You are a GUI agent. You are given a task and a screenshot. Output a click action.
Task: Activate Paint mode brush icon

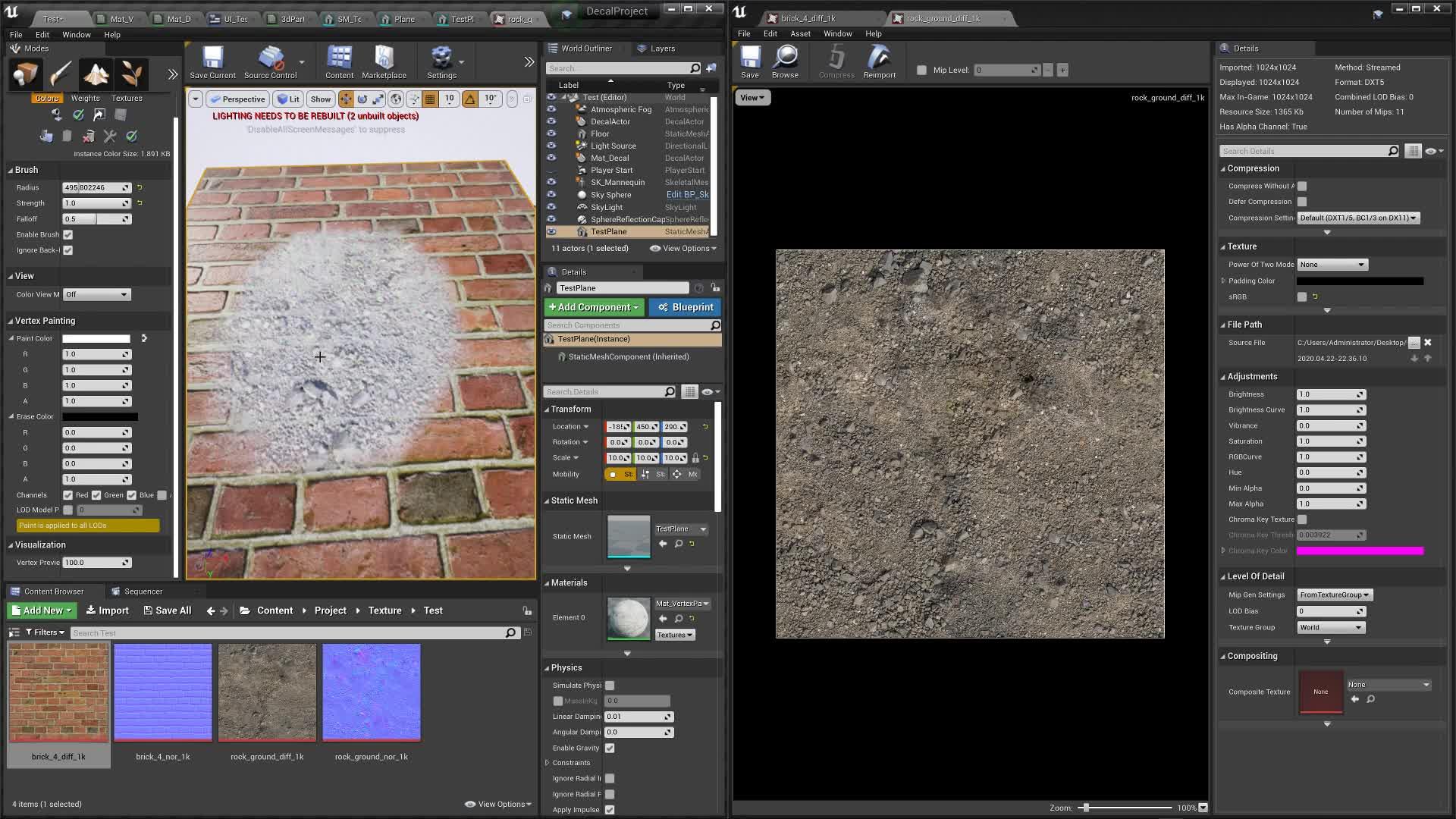pos(61,74)
